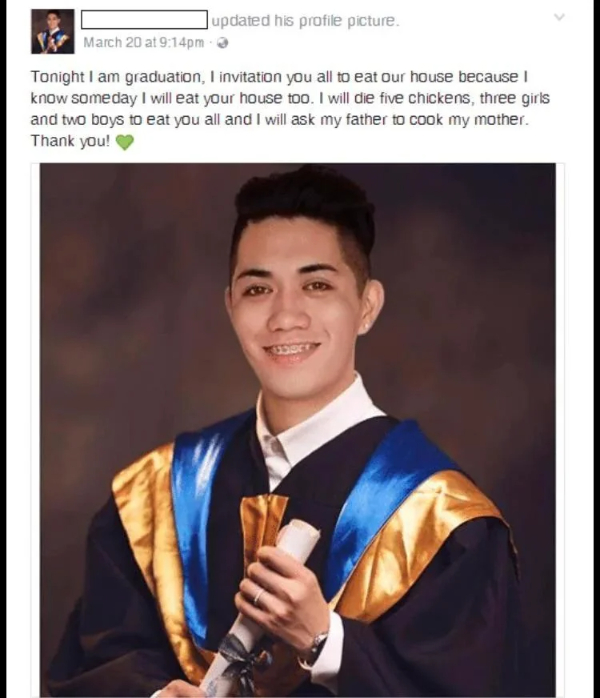
Task: Click the word 'chickens' in the post
Action: click(439, 98)
